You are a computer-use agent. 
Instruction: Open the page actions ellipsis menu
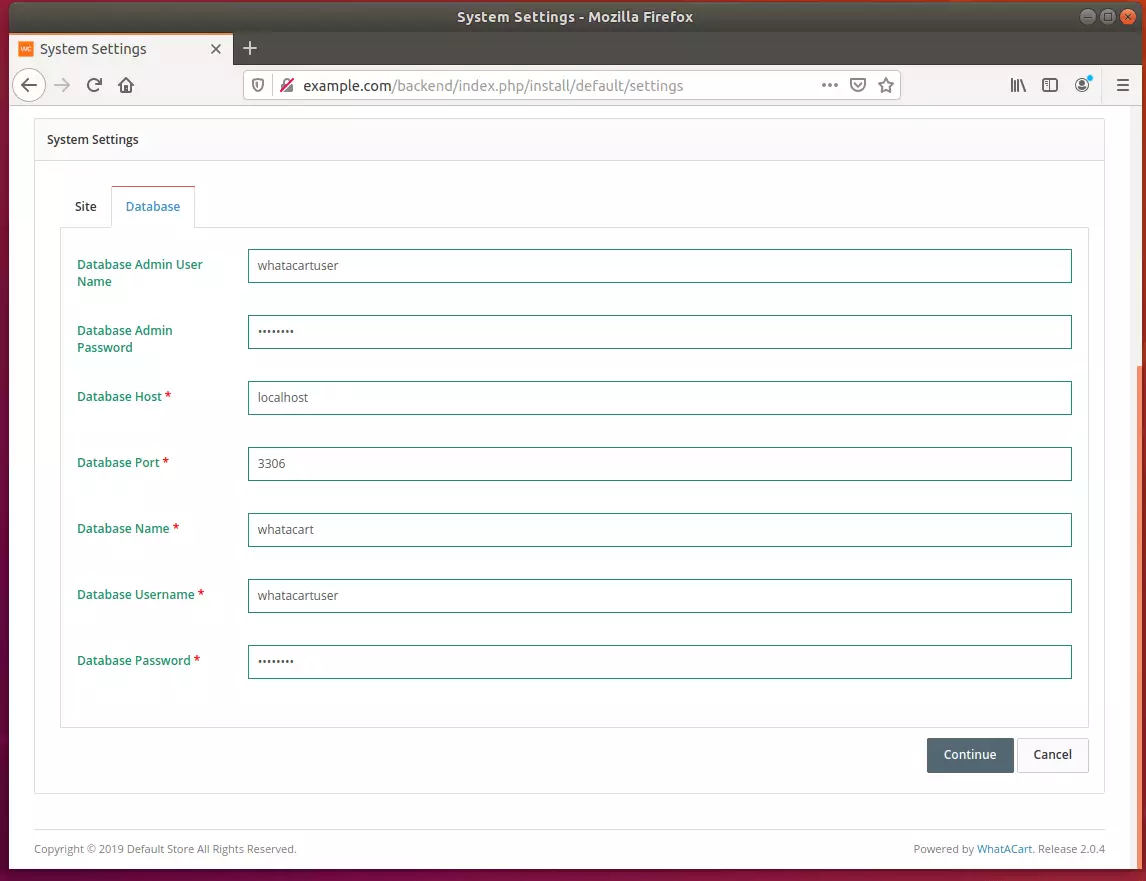tap(830, 86)
